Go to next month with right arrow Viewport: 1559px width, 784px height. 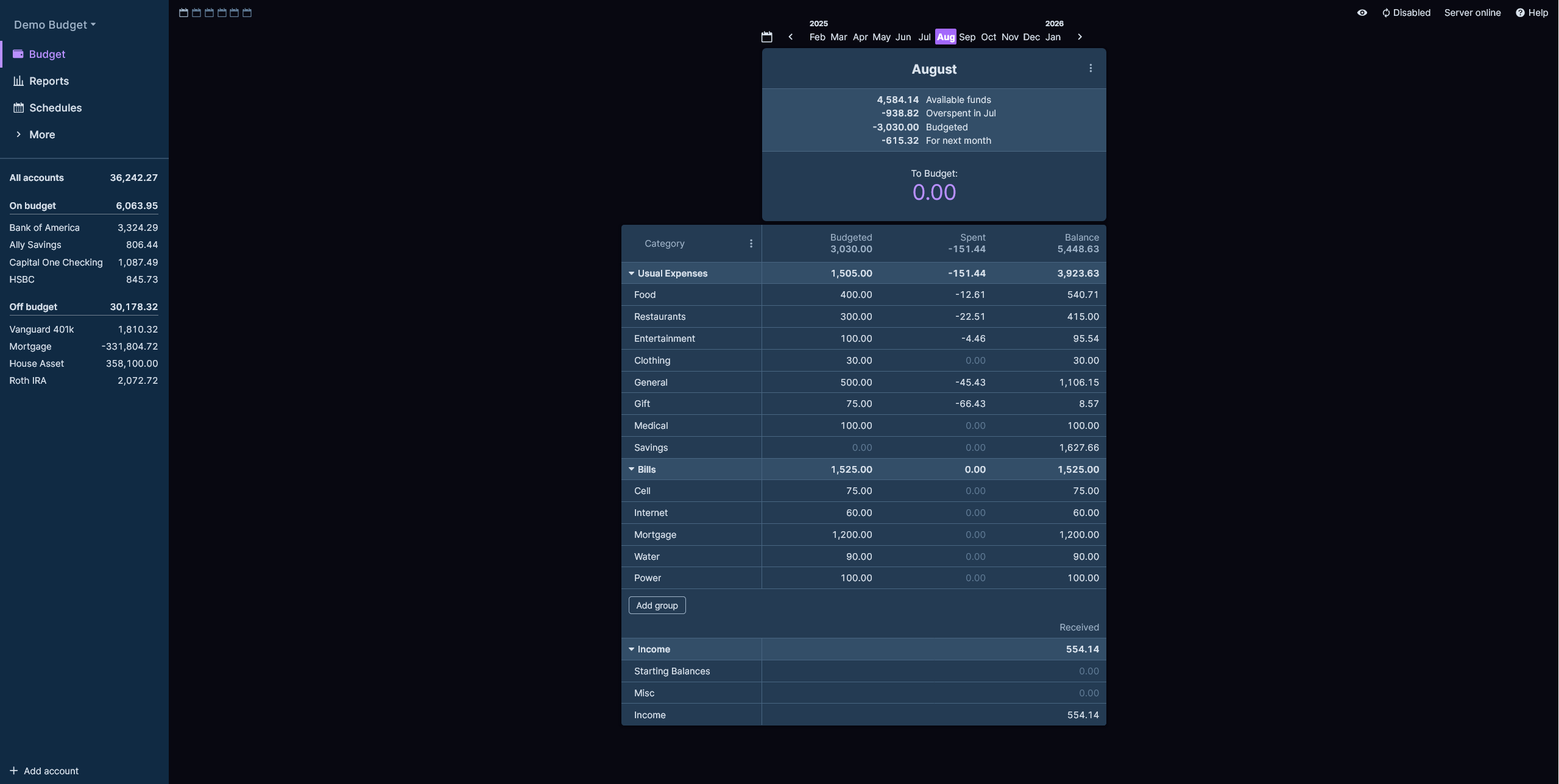click(x=1080, y=37)
